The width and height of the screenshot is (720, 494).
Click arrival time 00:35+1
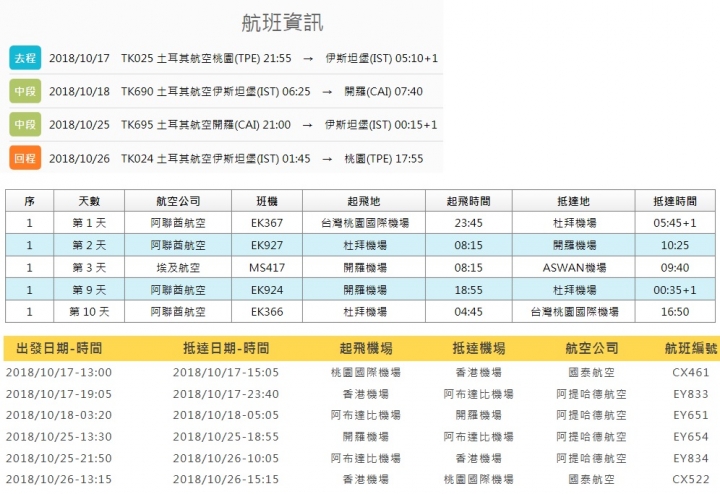click(x=675, y=290)
